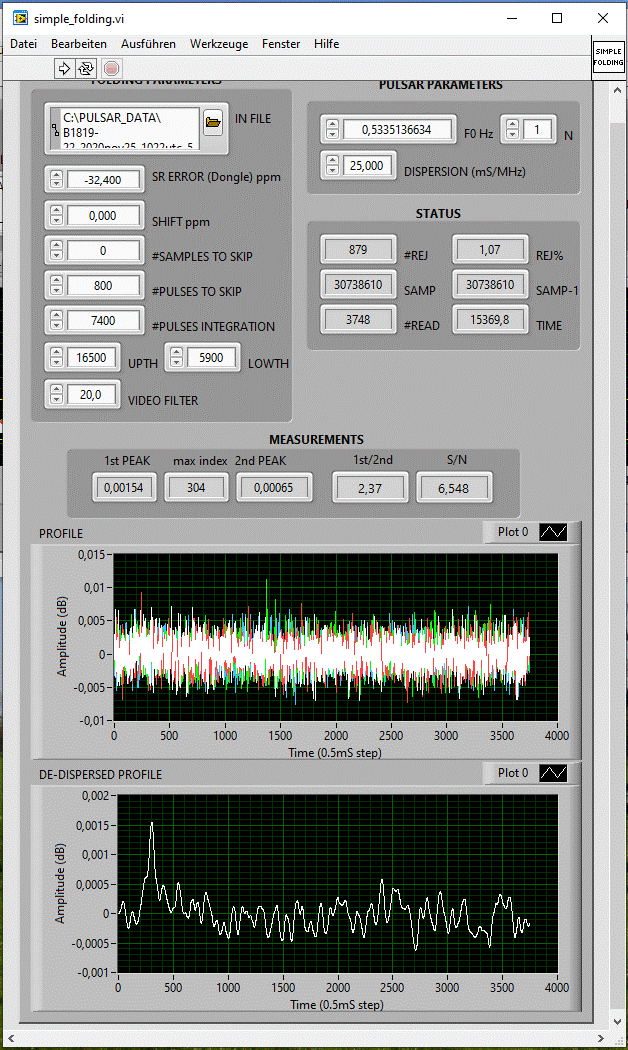Click the F0 Hz stepper arrows

[x=332, y=129]
